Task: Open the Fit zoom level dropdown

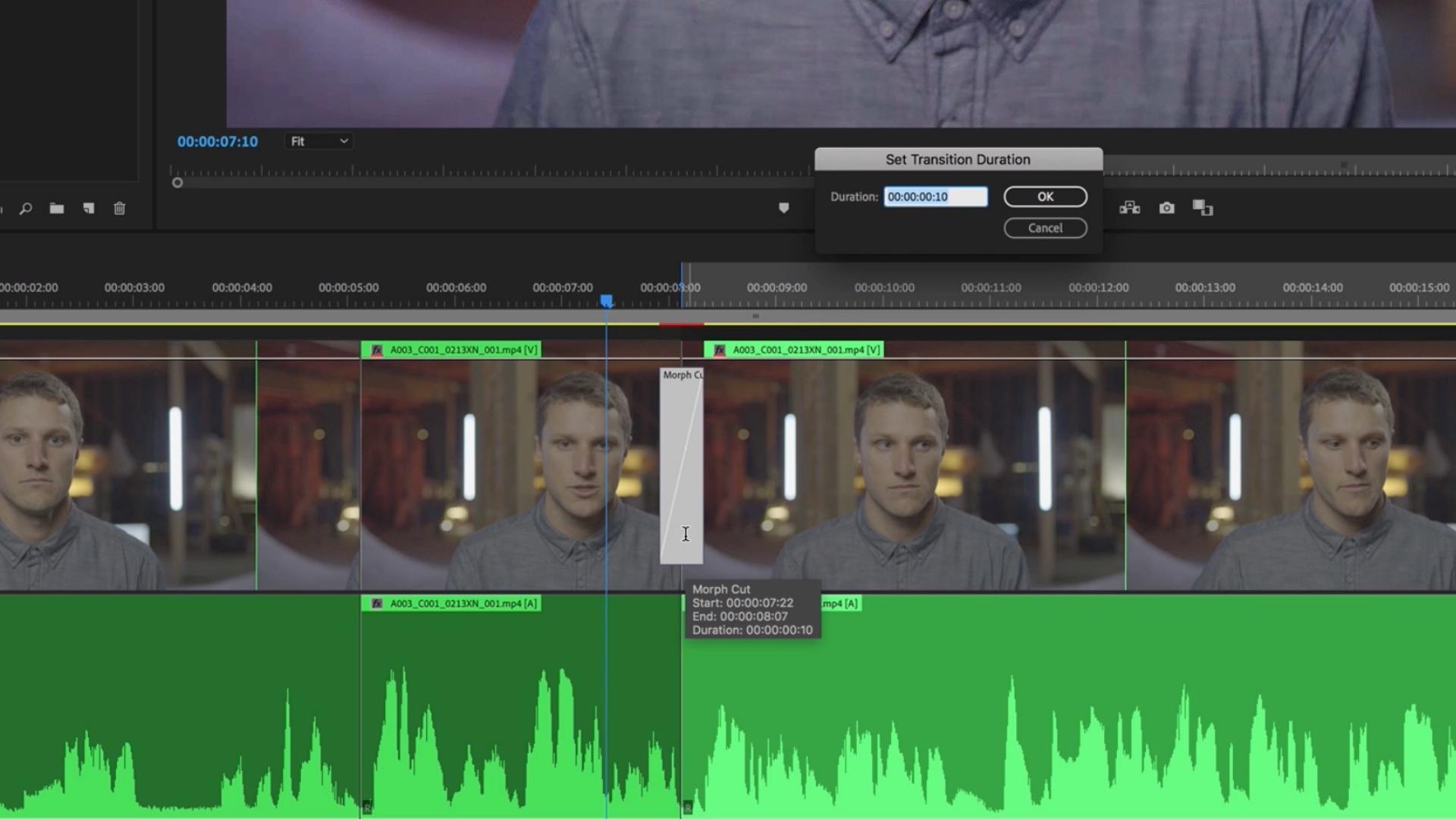Action: 319,141
